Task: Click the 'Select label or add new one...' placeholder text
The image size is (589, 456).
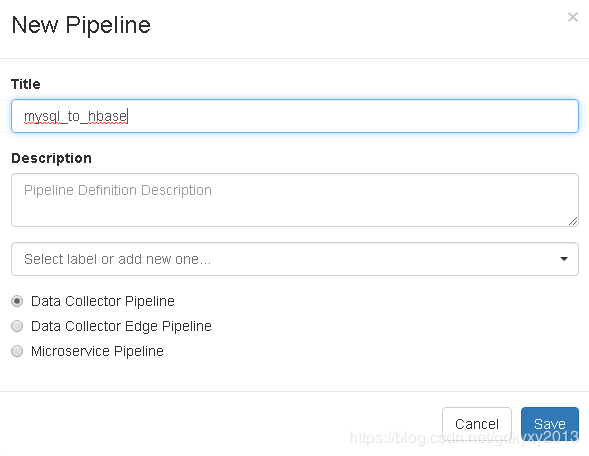Action: [x=117, y=259]
